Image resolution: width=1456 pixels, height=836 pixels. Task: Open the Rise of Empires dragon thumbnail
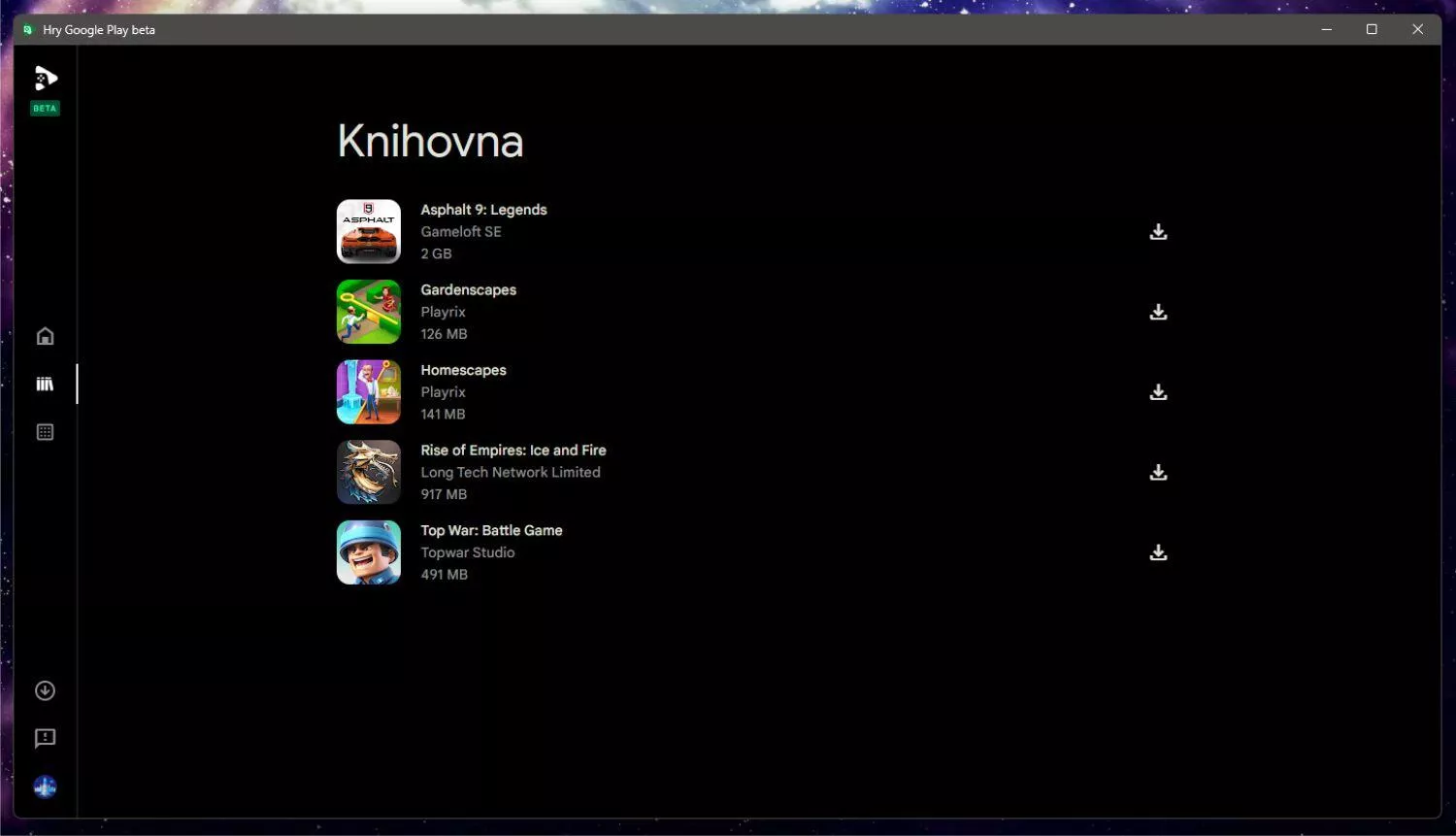369,472
